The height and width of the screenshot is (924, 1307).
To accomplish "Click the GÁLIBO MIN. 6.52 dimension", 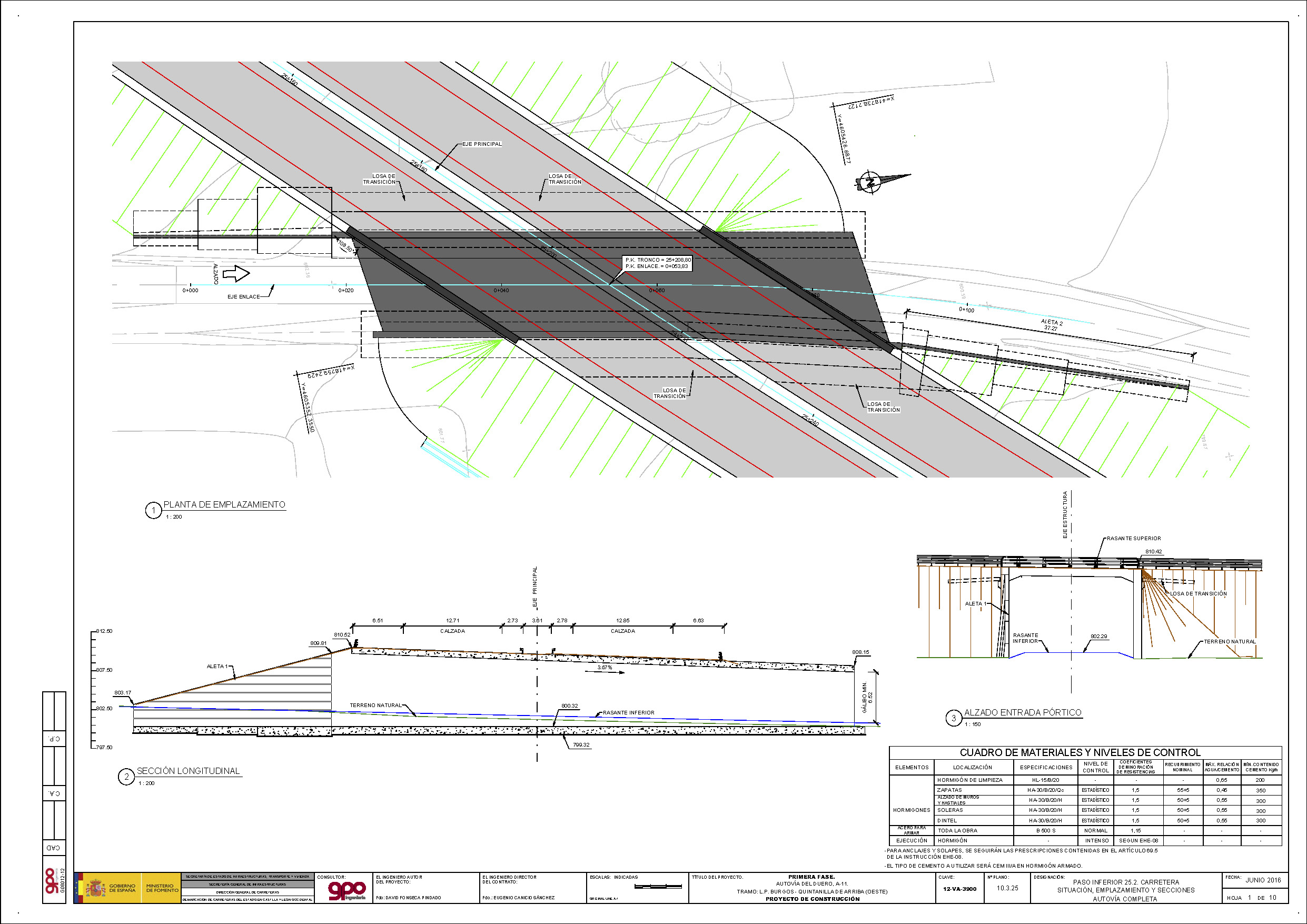I will tap(866, 697).
